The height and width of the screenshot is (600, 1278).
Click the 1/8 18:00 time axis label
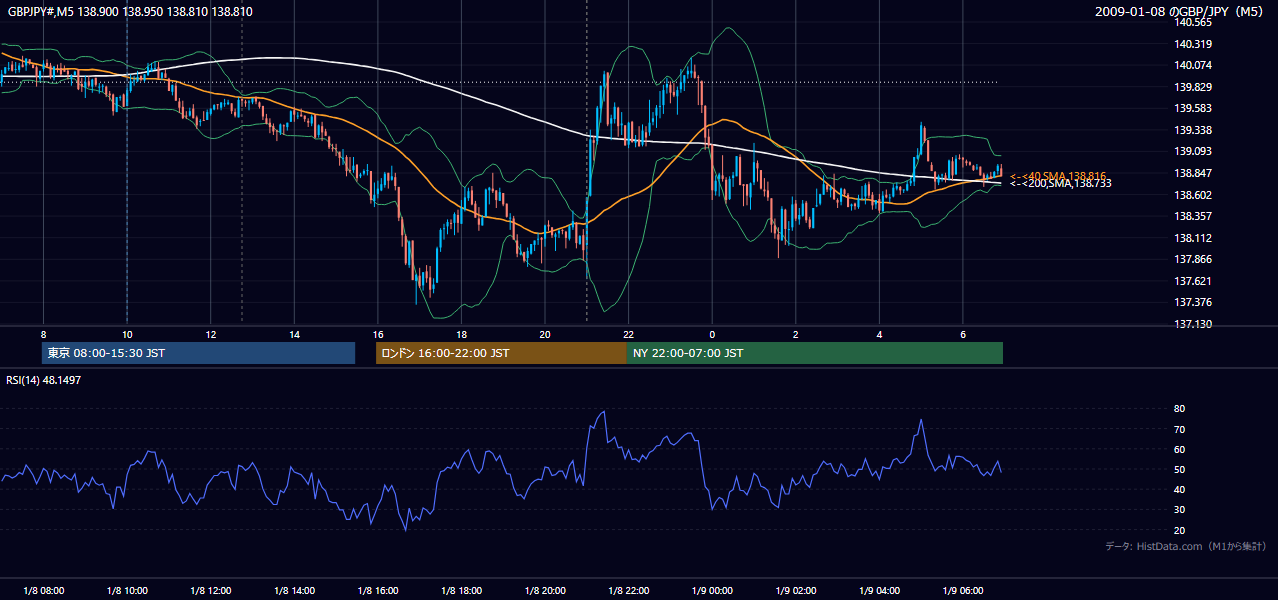(x=461, y=591)
